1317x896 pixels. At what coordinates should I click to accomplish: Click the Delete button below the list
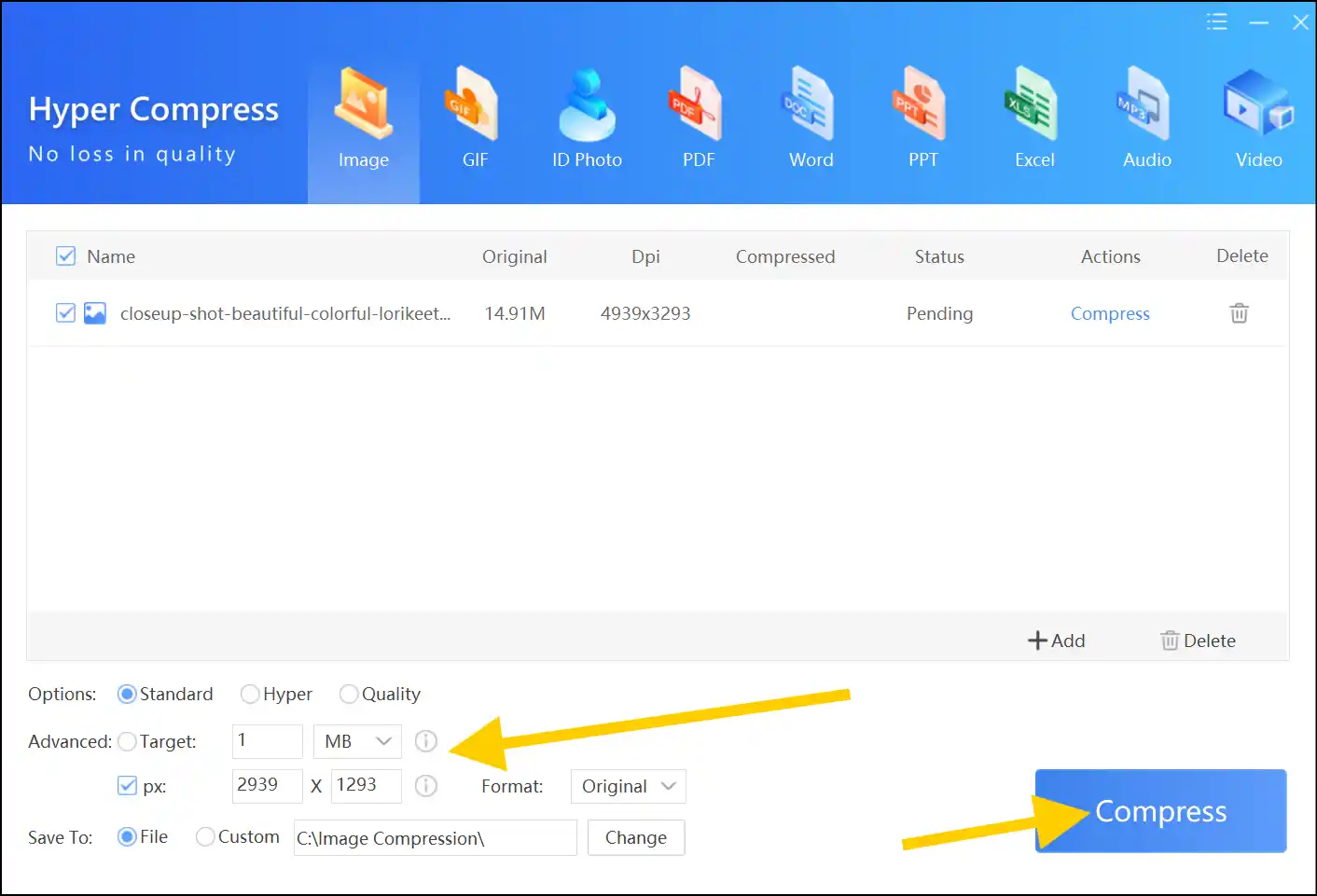1198,641
